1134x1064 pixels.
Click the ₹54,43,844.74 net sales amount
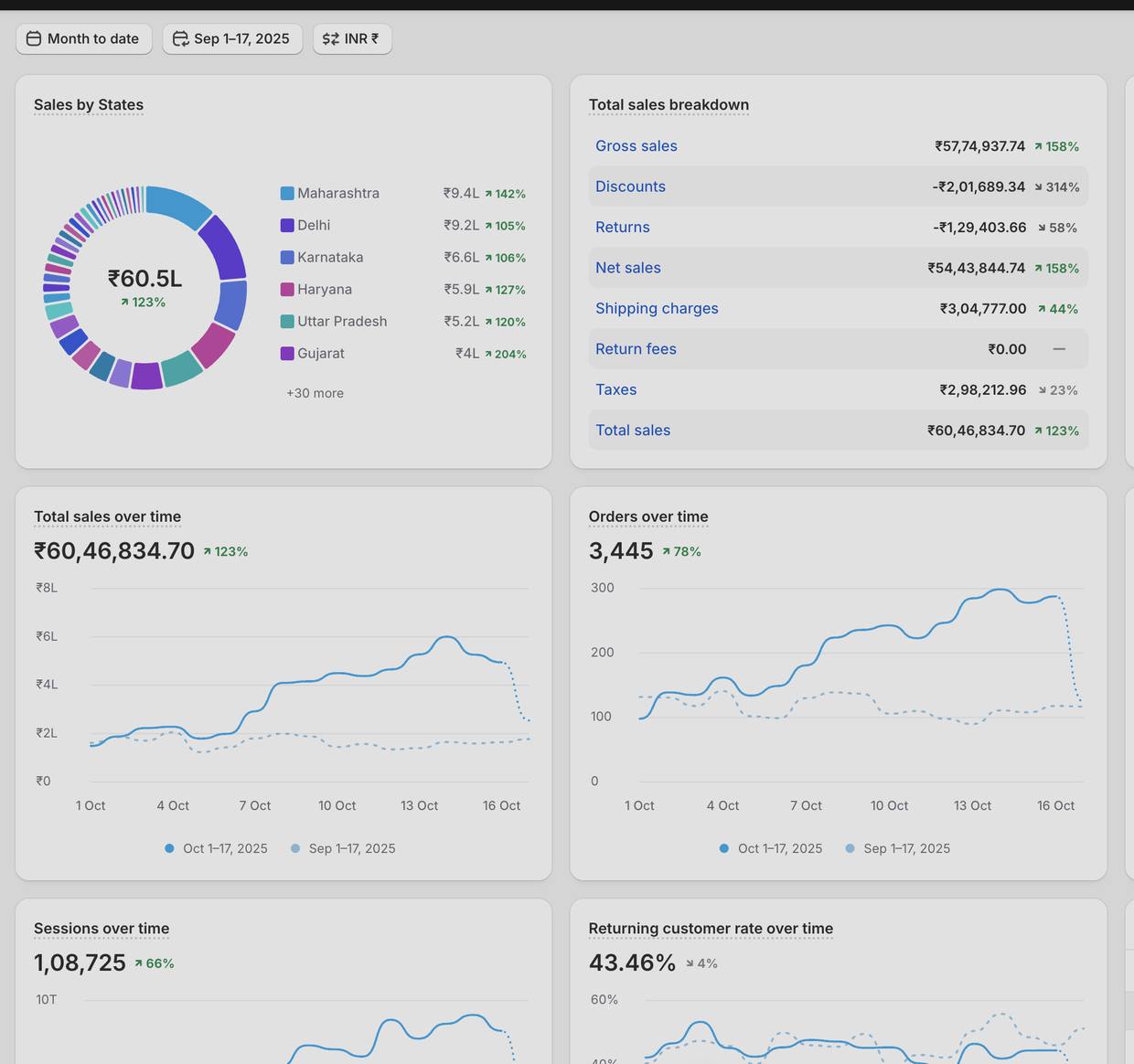coord(976,268)
